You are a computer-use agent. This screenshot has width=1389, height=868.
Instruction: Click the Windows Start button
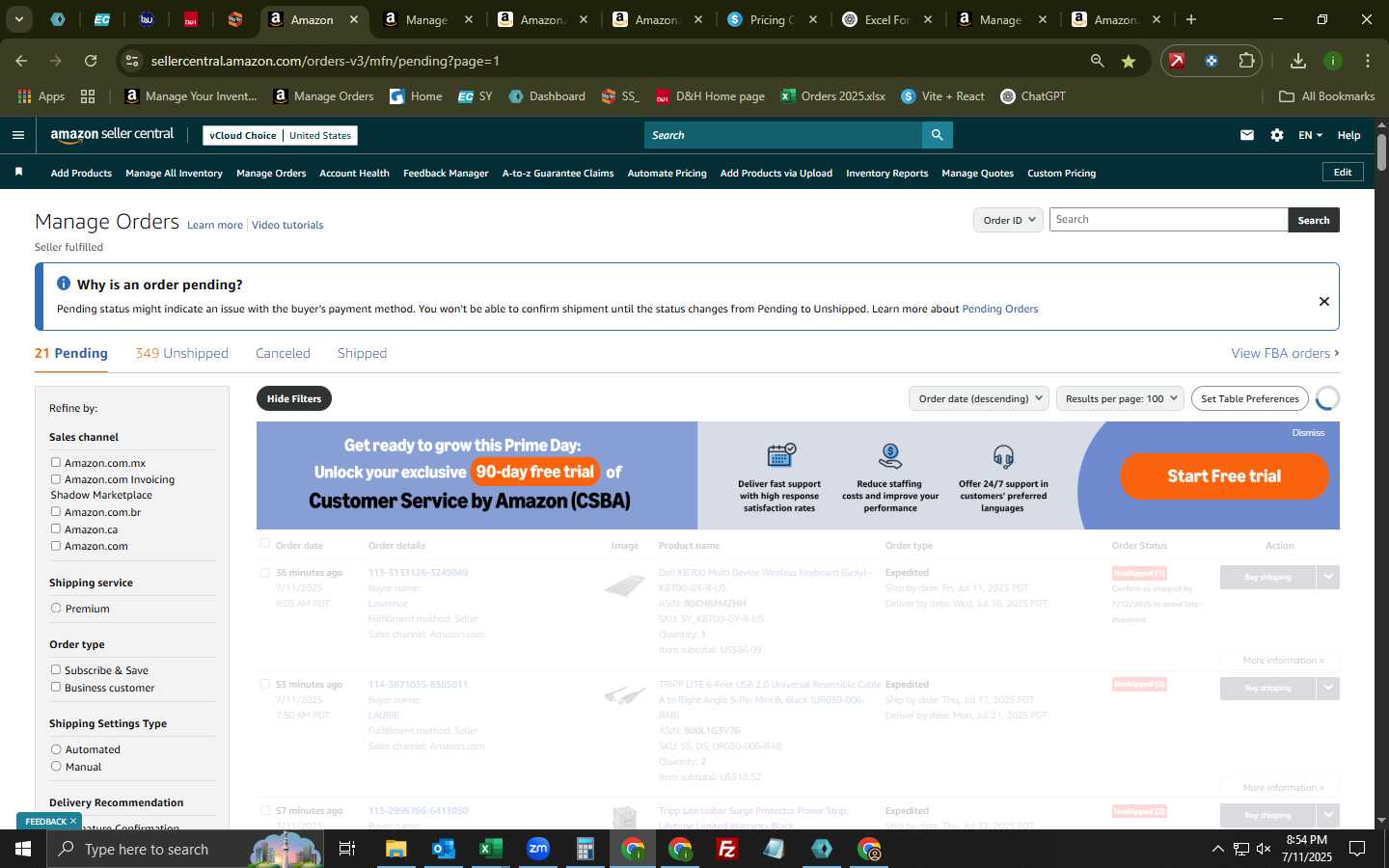pyautogui.click(x=23, y=849)
